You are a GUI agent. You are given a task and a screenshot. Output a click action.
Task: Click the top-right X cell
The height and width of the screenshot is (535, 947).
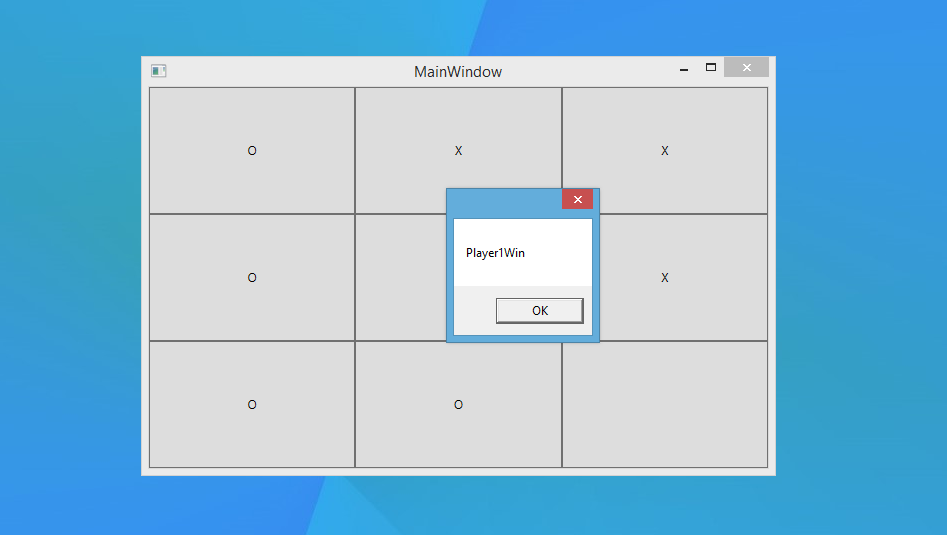[x=664, y=150]
